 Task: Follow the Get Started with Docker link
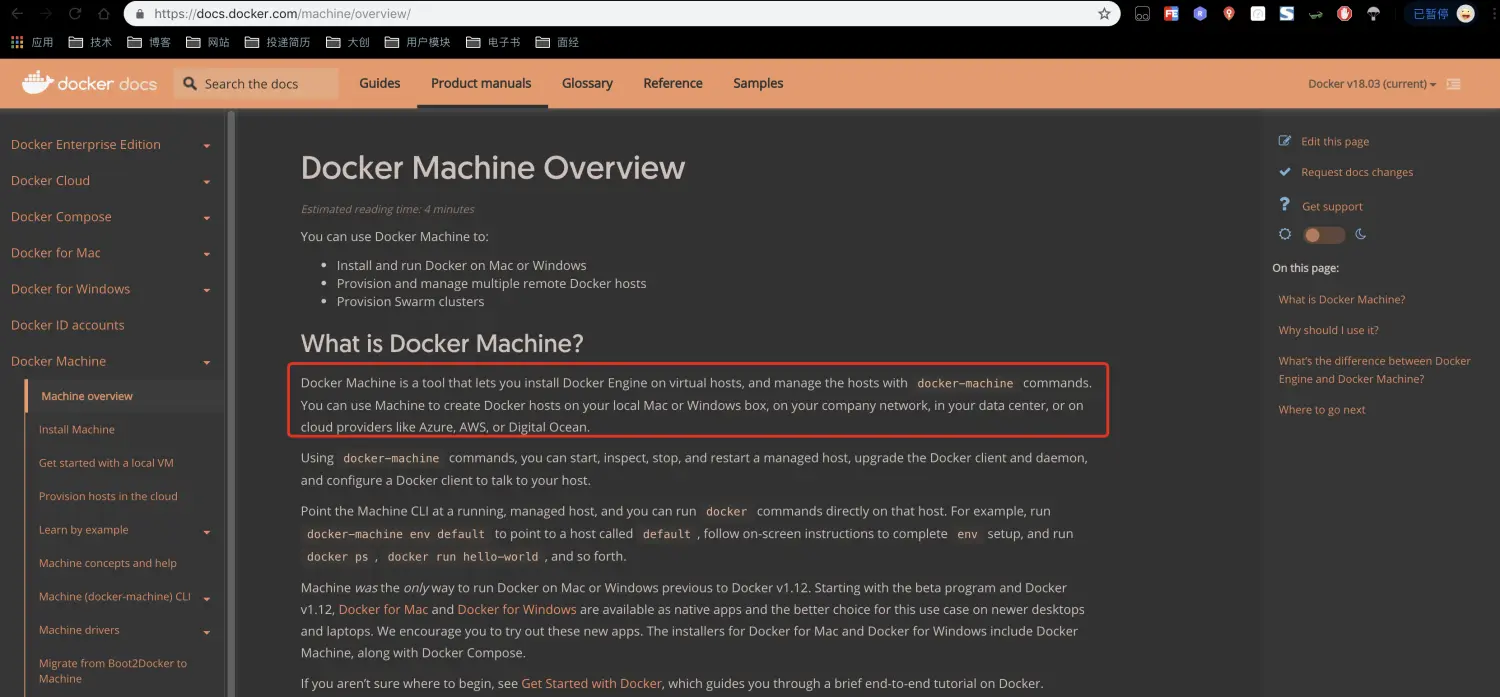tap(591, 684)
